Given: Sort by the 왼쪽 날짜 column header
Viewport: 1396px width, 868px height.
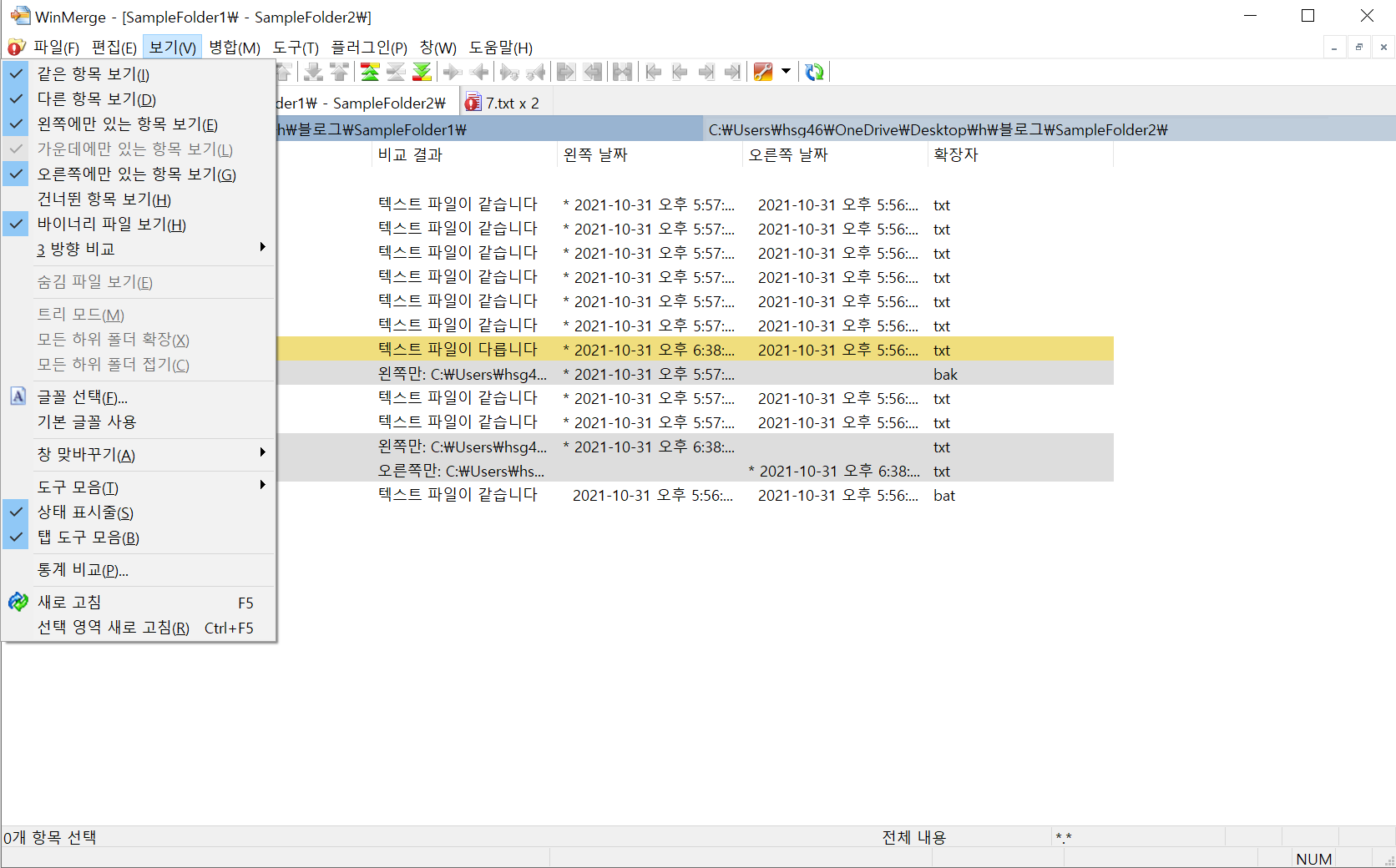Looking at the screenshot, I should [650, 155].
